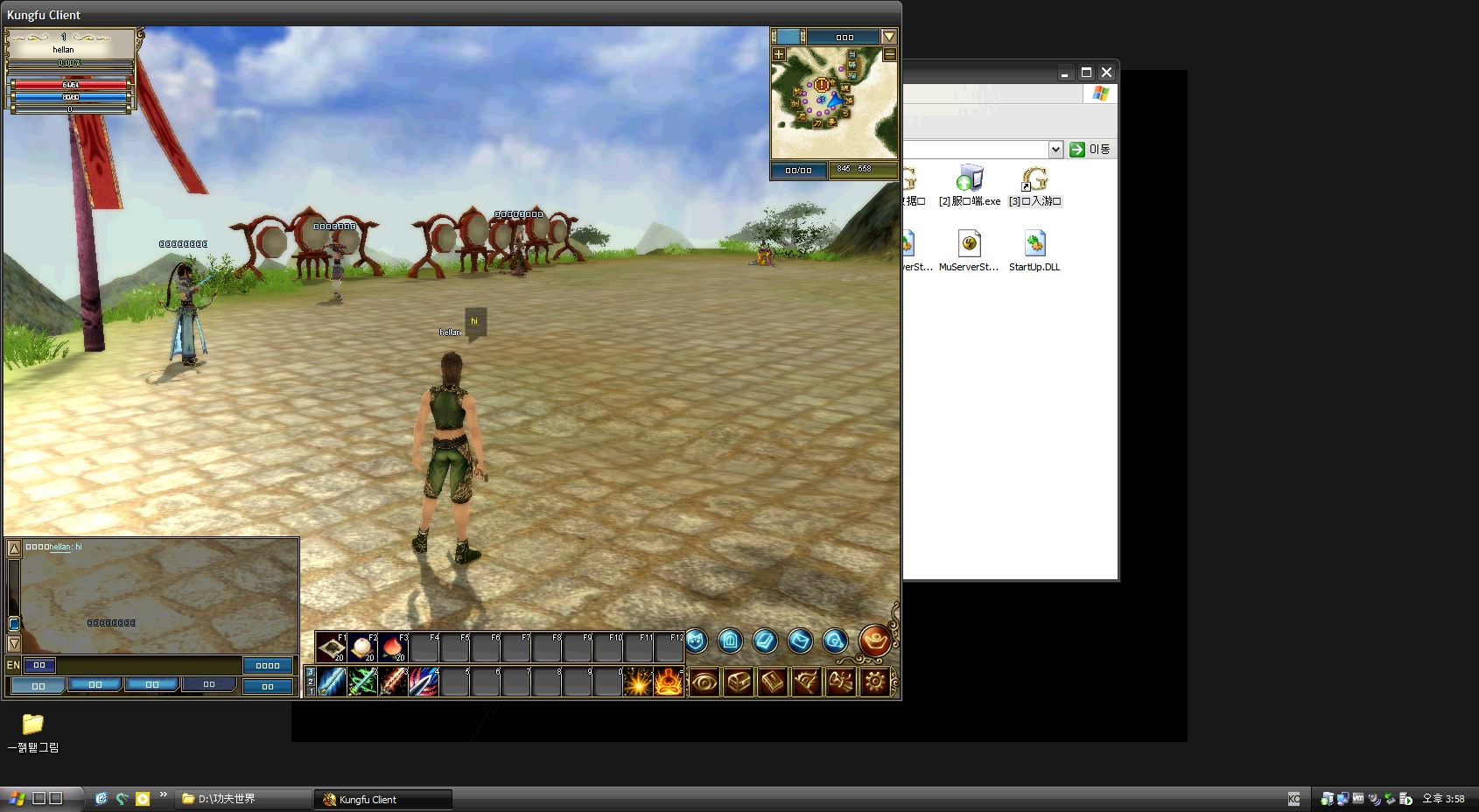Focus the chat message input field
This screenshot has height=812, width=1479.
[x=149, y=665]
